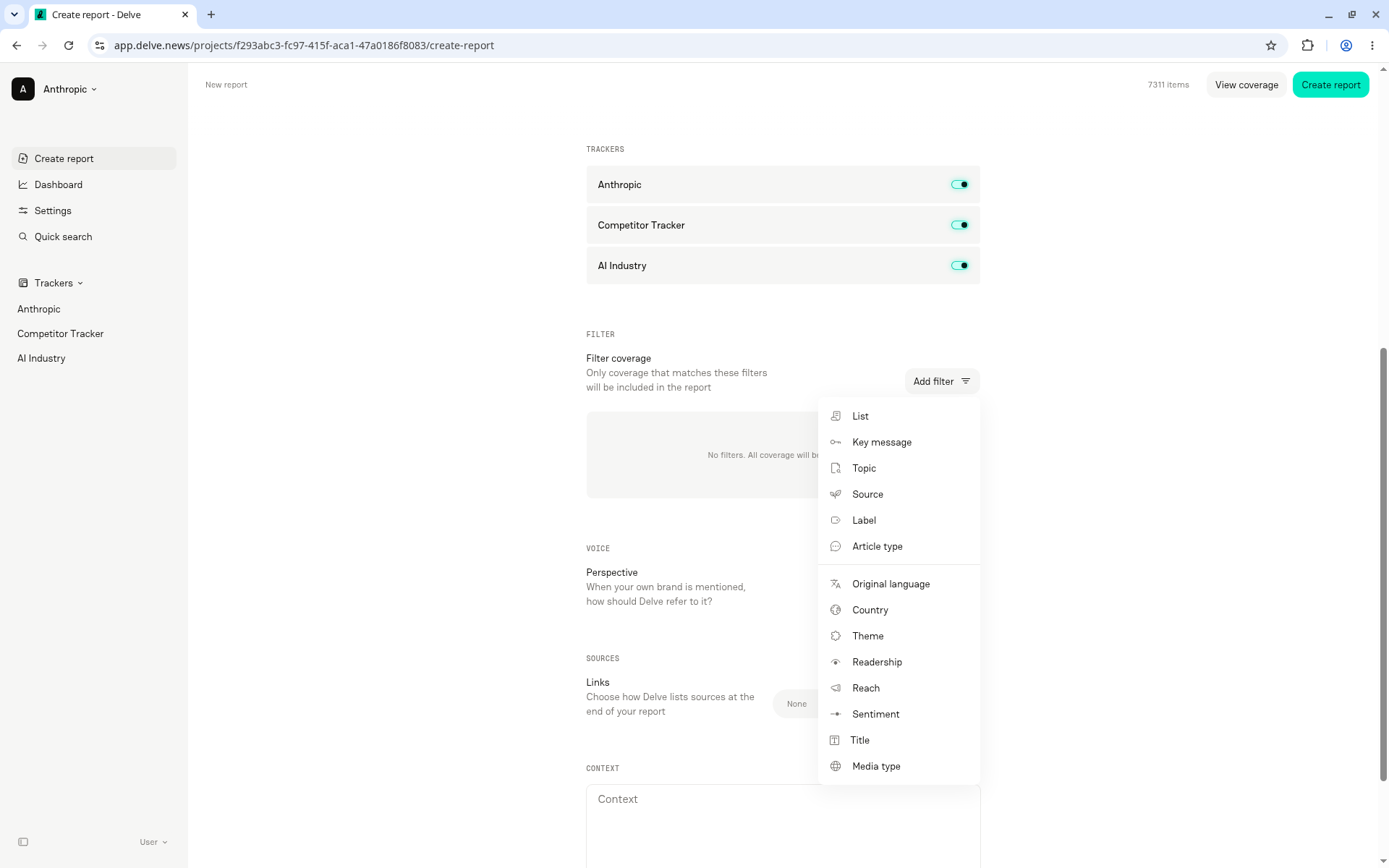The image size is (1389, 868).
Task: Click the Key message key icon
Action: pos(836,442)
